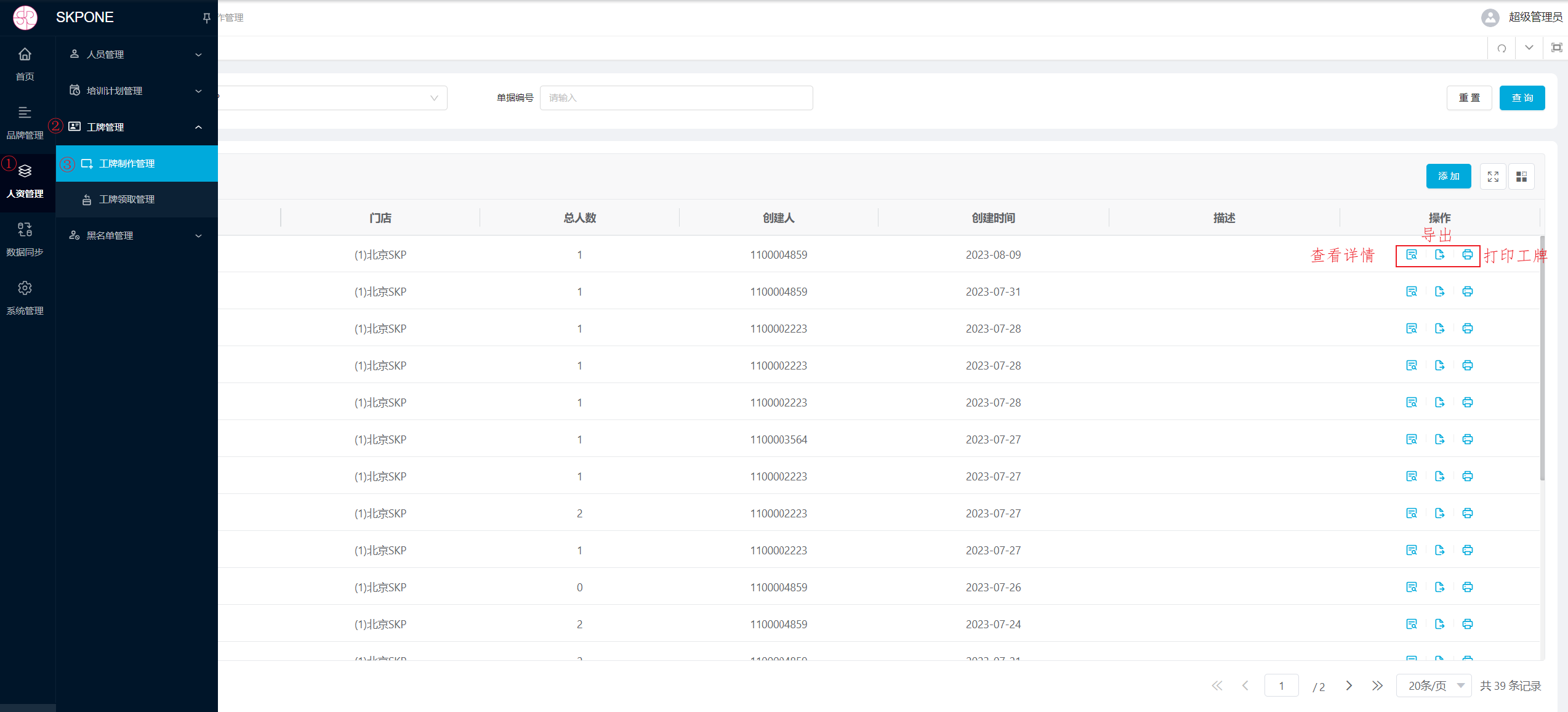Screen dimensions: 1568x712
Task: Click the 2023-07-24 date cell
Action: [993, 624]
